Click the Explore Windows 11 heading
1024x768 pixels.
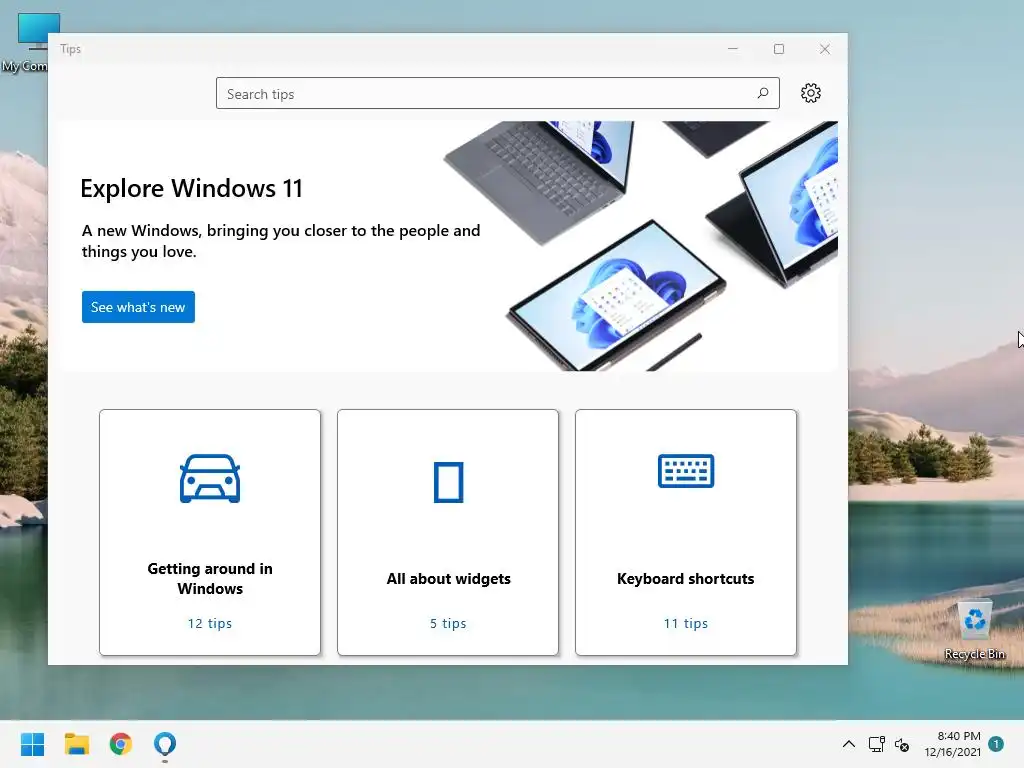[191, 189]
